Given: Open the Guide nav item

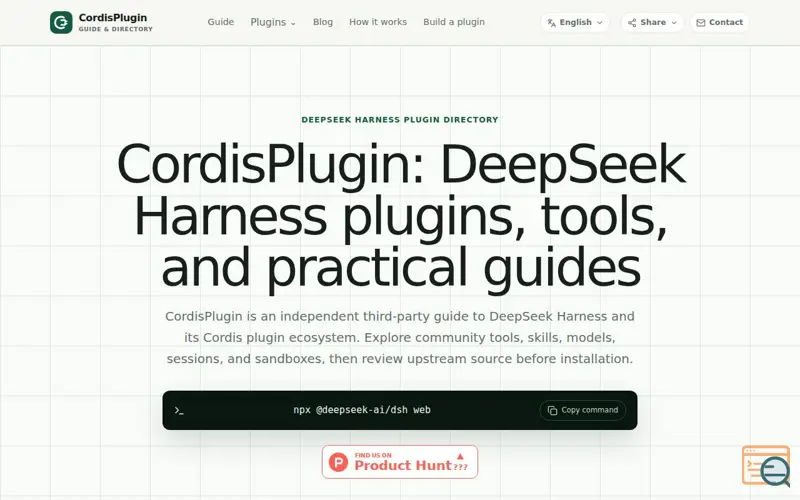Looking at the screenshot, I should 220,22.
